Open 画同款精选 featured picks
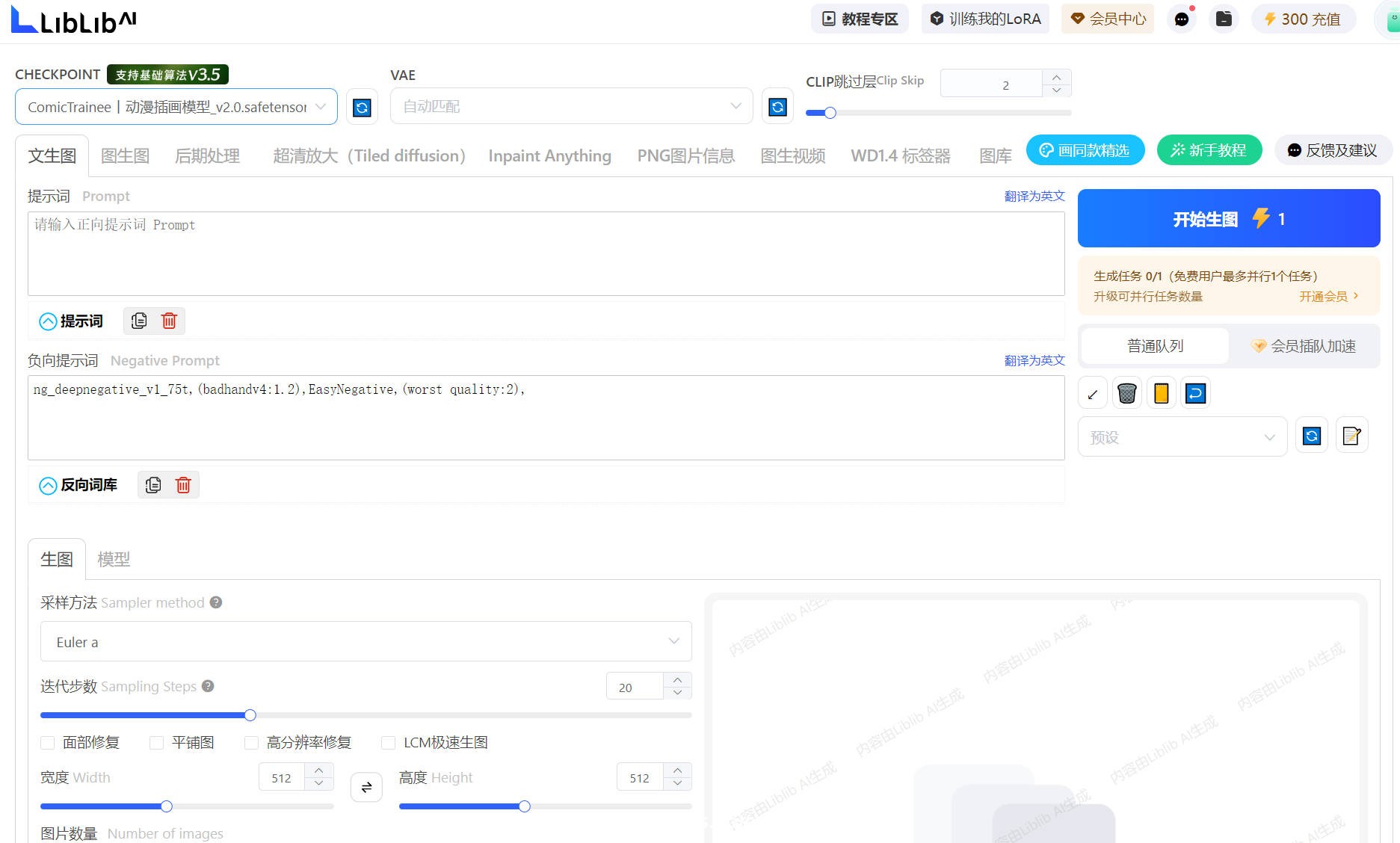1400x843 pixels. tap(1085, 150)
